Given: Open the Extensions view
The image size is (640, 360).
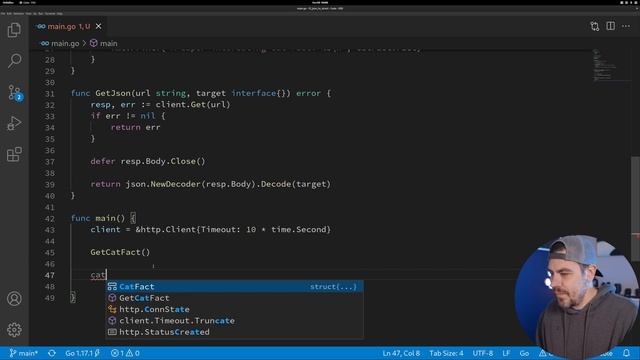Looking at the screenshot, I should point(14,154).
